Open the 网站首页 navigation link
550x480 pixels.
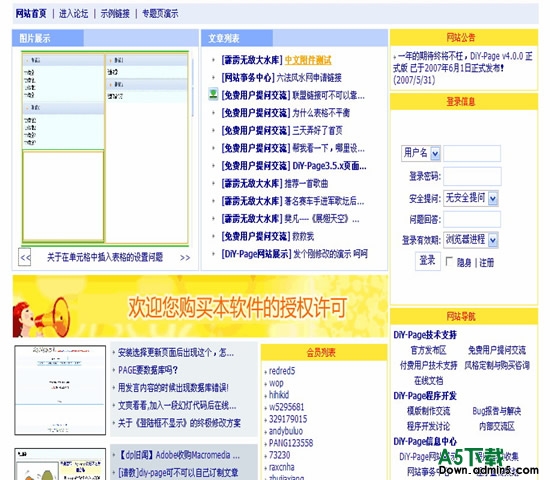(31, 14)
